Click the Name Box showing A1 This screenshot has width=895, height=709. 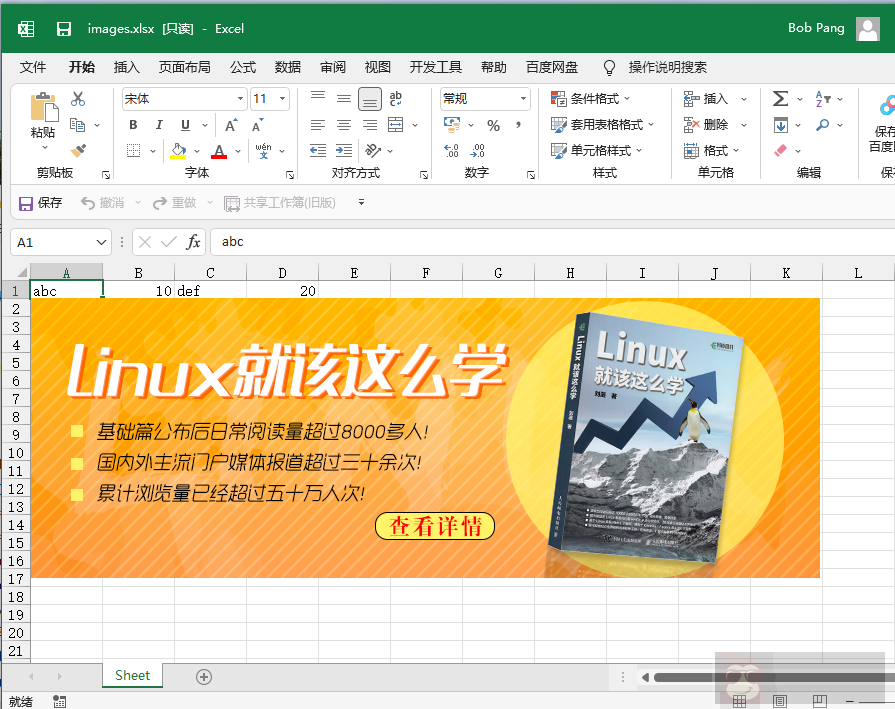point(55,242)
